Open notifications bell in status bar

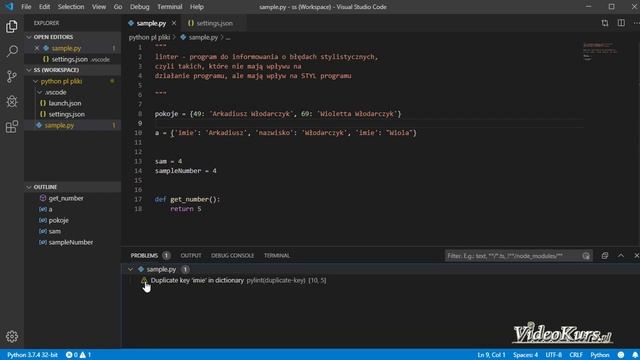[x=635, y=355]
